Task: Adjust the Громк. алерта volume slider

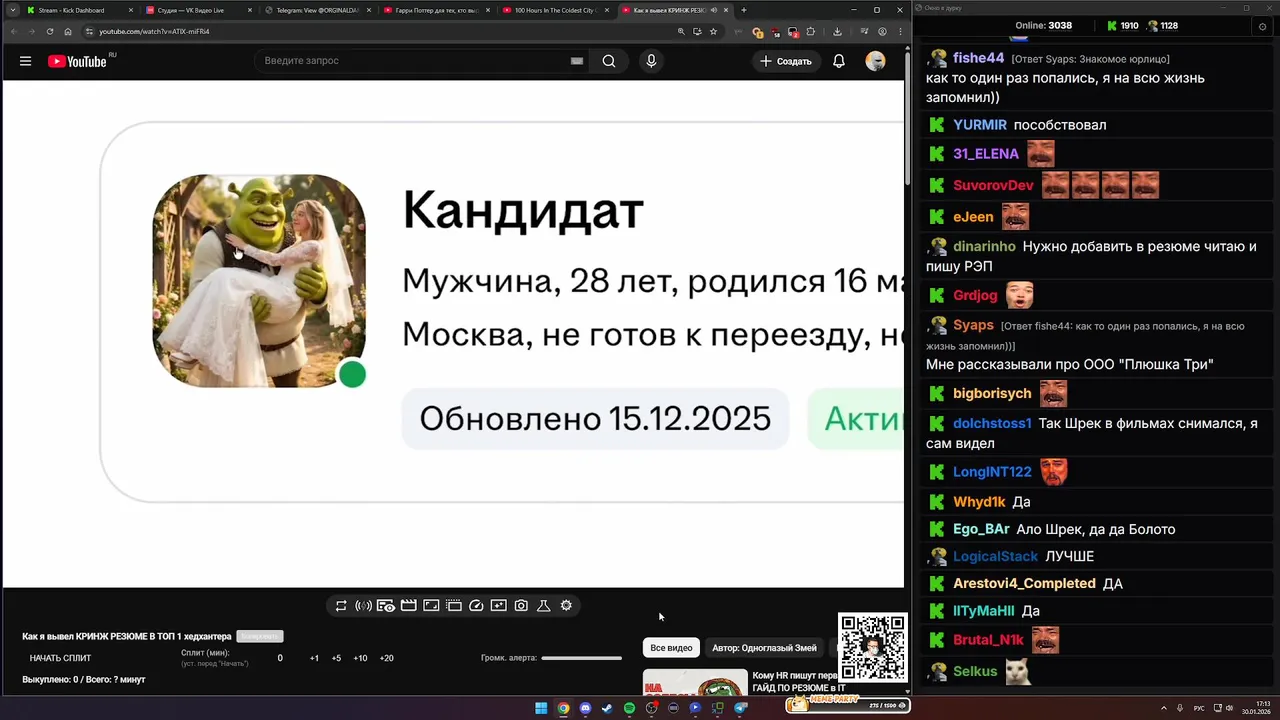Action: [581, 658]
